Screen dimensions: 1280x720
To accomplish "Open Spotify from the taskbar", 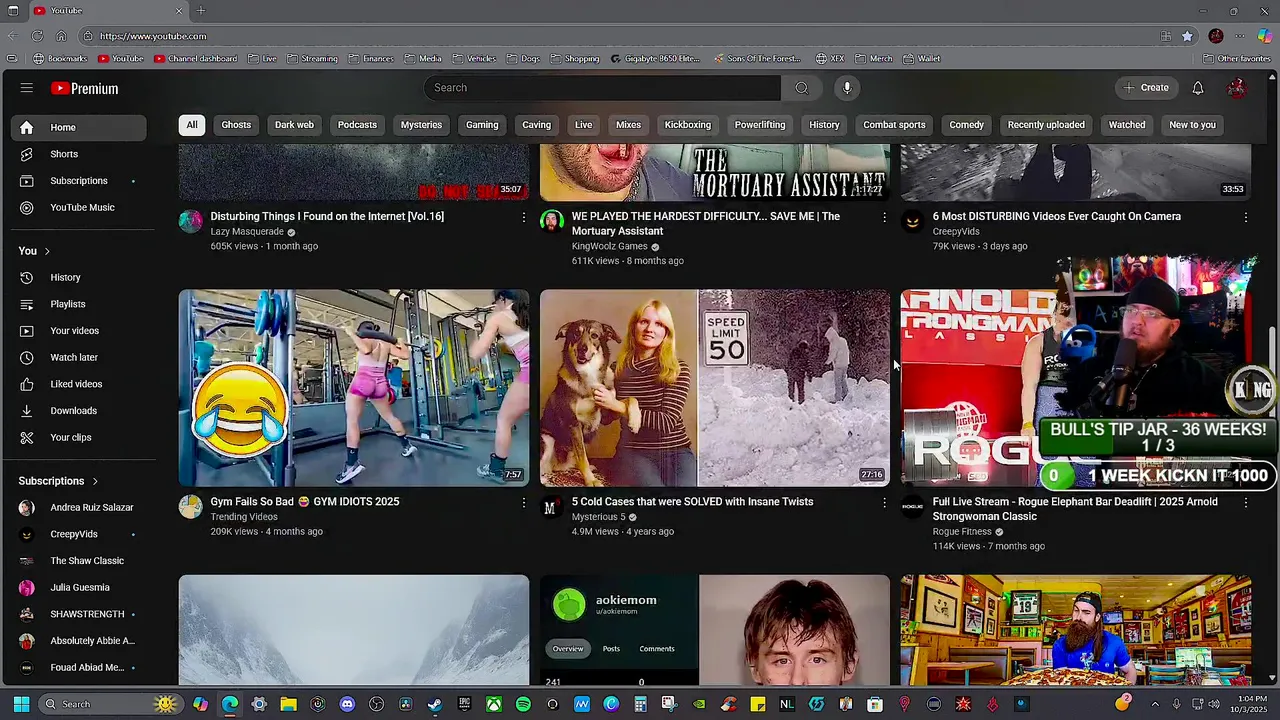I will click(x=523, y=704).
